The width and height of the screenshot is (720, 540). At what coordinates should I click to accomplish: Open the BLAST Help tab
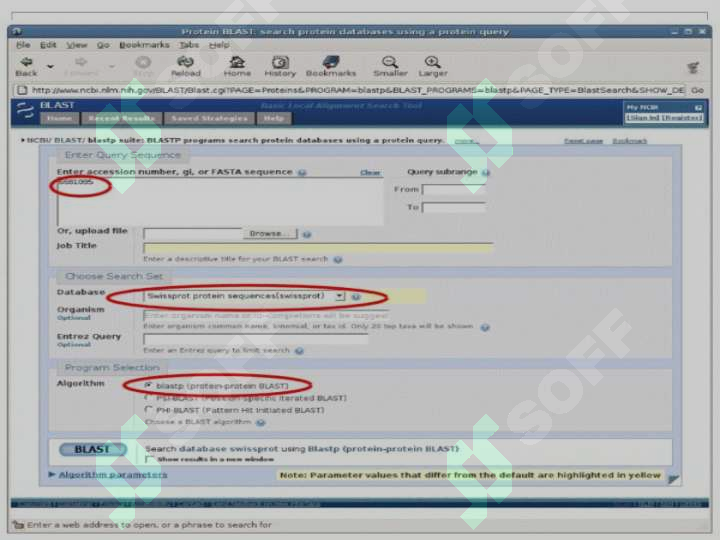274,118
